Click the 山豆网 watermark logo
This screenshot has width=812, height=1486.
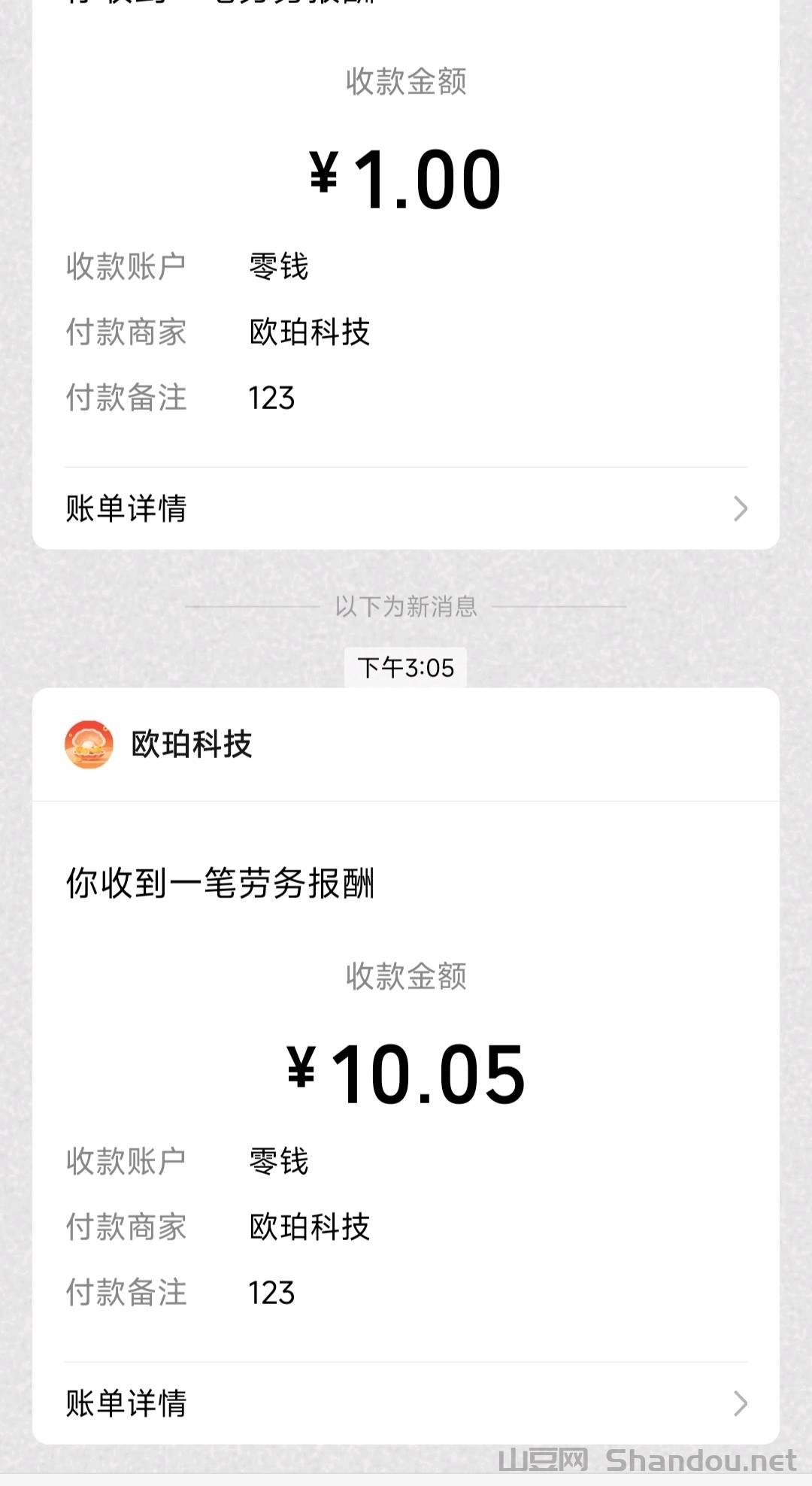pos(543,1460)
